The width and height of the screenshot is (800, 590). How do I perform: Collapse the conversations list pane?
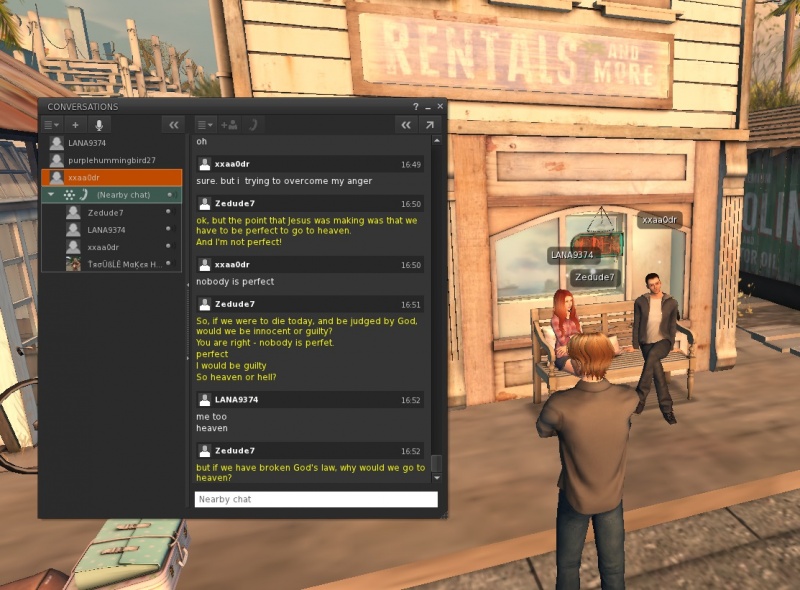click(174, 125)
